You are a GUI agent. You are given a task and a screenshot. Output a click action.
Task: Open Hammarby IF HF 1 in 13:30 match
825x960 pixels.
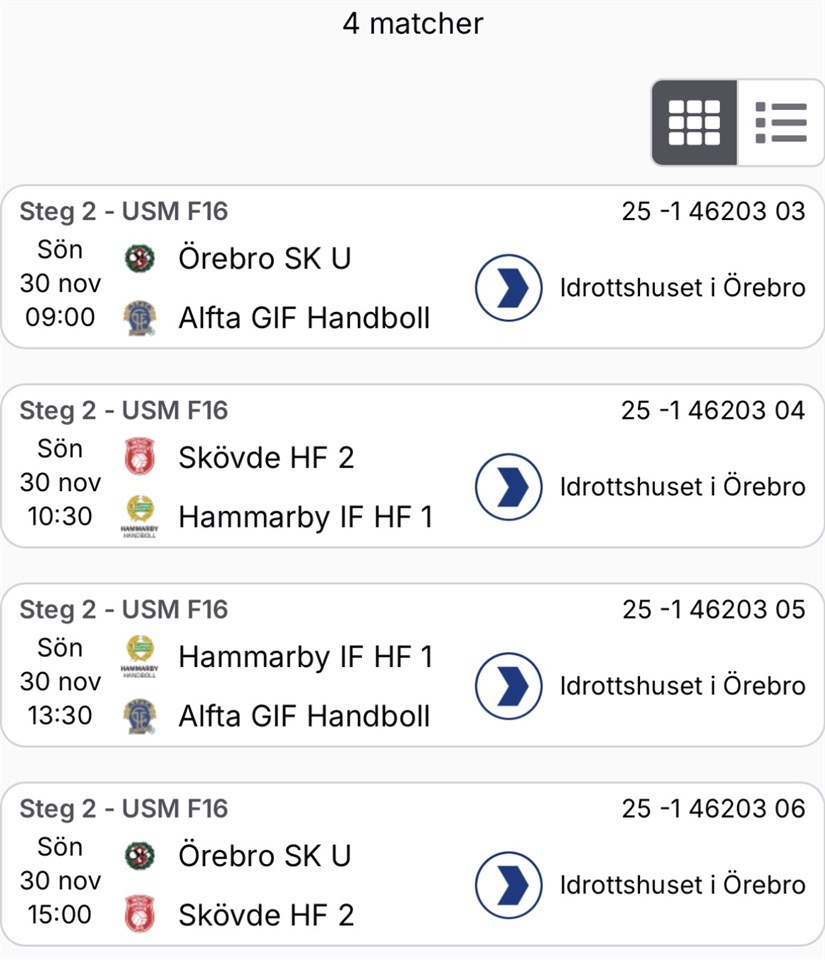pyautogui.click(x=305, y=657)
